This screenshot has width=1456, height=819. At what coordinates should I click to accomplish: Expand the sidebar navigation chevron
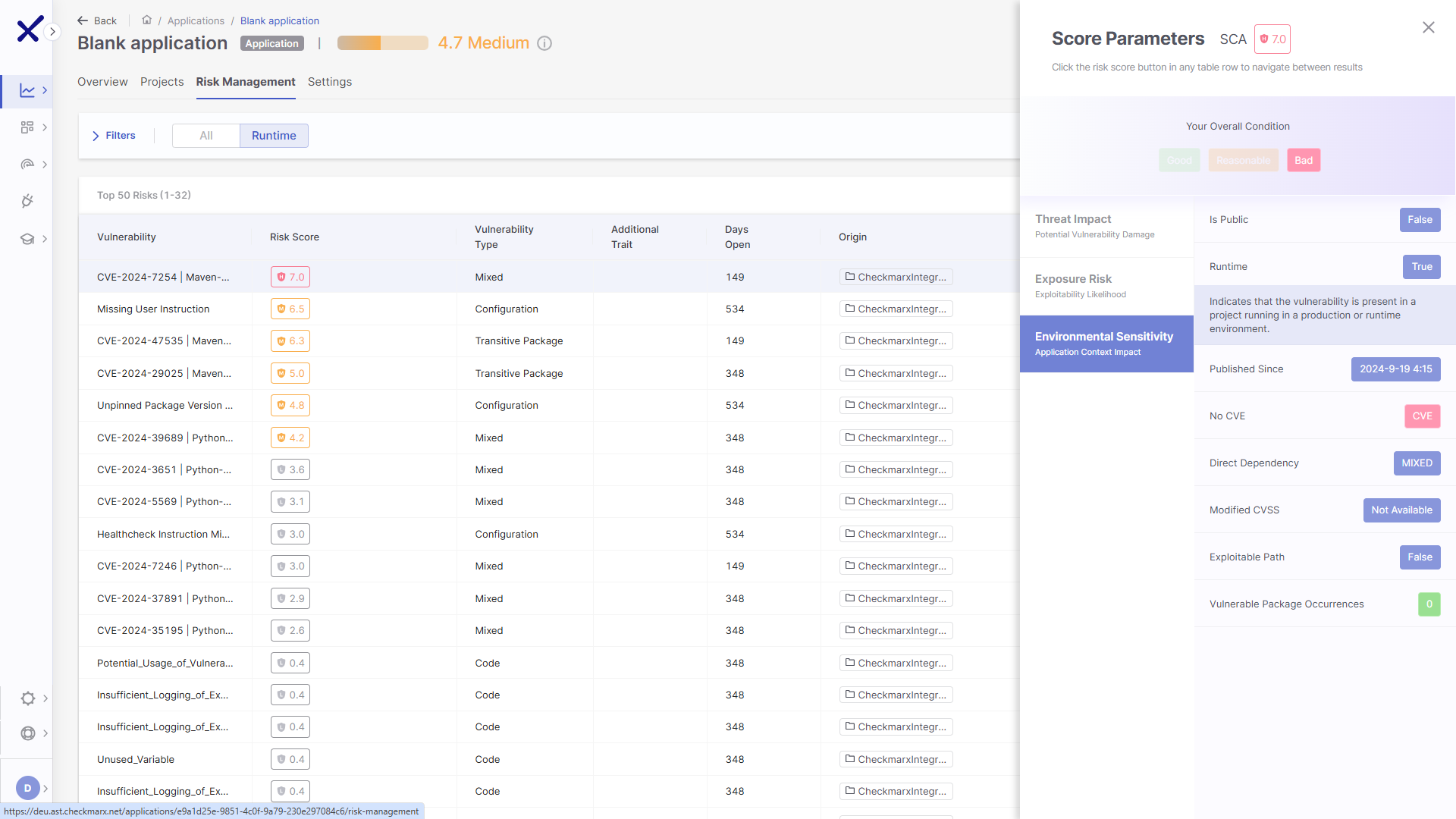[52, 31]
